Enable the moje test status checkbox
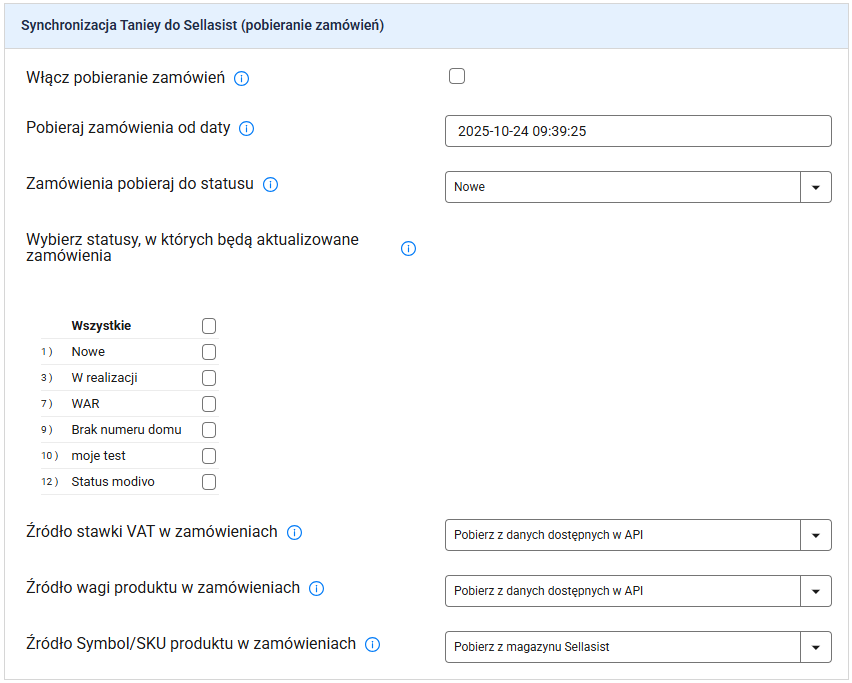Image resolution: width=852 pixels, height=683 pixels. 209,456
